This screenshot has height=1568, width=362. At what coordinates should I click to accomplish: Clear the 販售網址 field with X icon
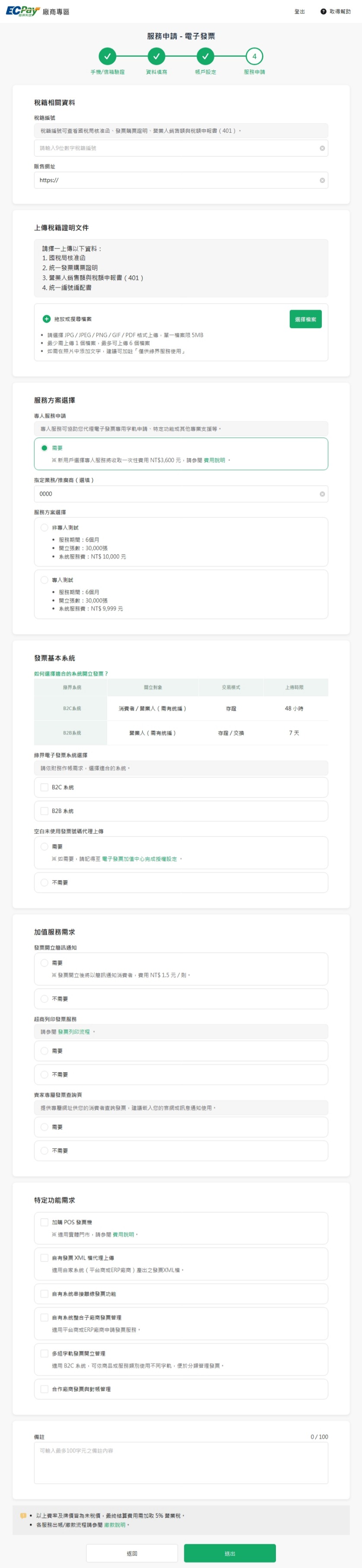322,180
